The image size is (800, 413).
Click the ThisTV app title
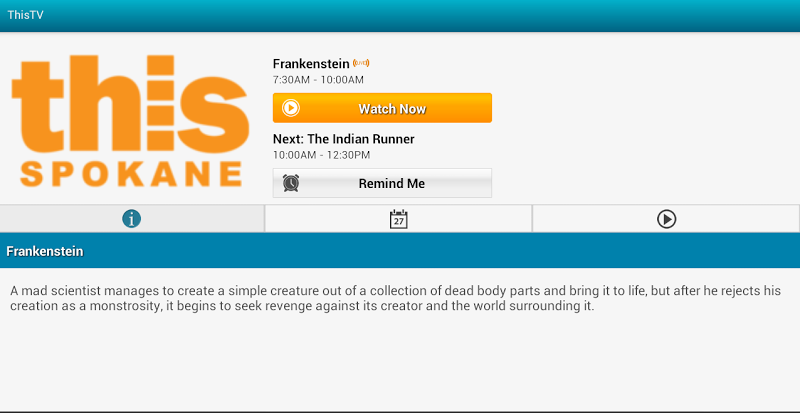coord(26,15)
